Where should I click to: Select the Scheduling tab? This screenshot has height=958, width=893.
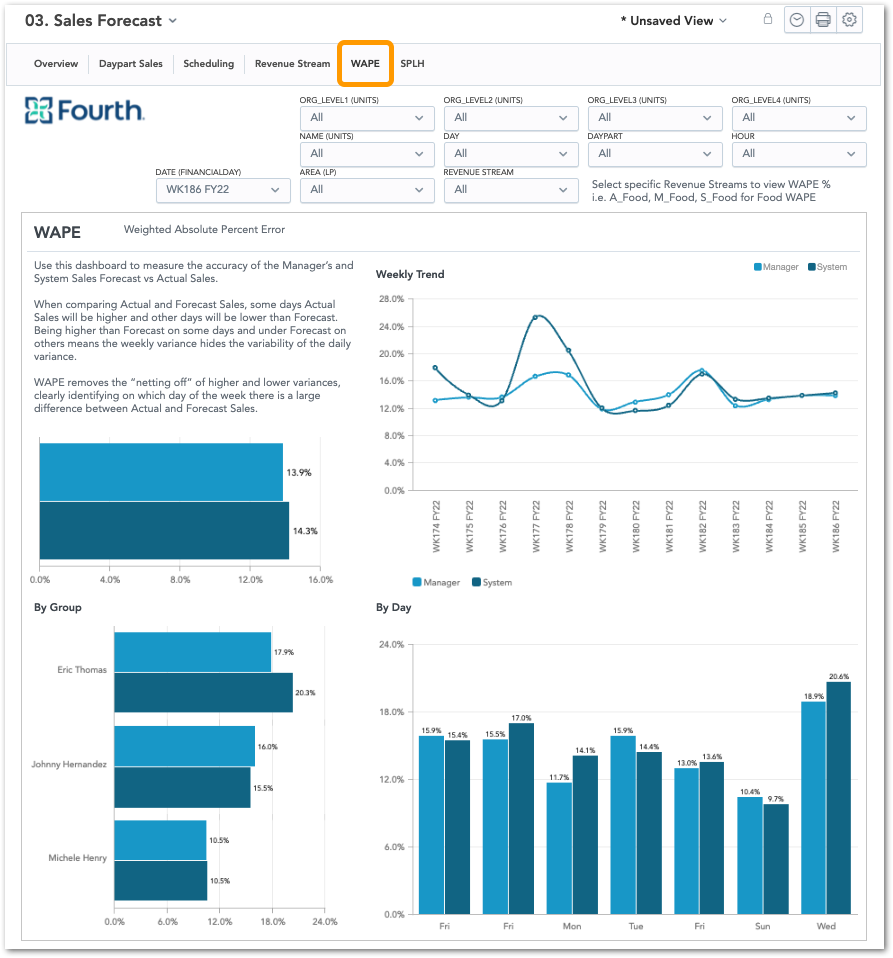(208, 64)
